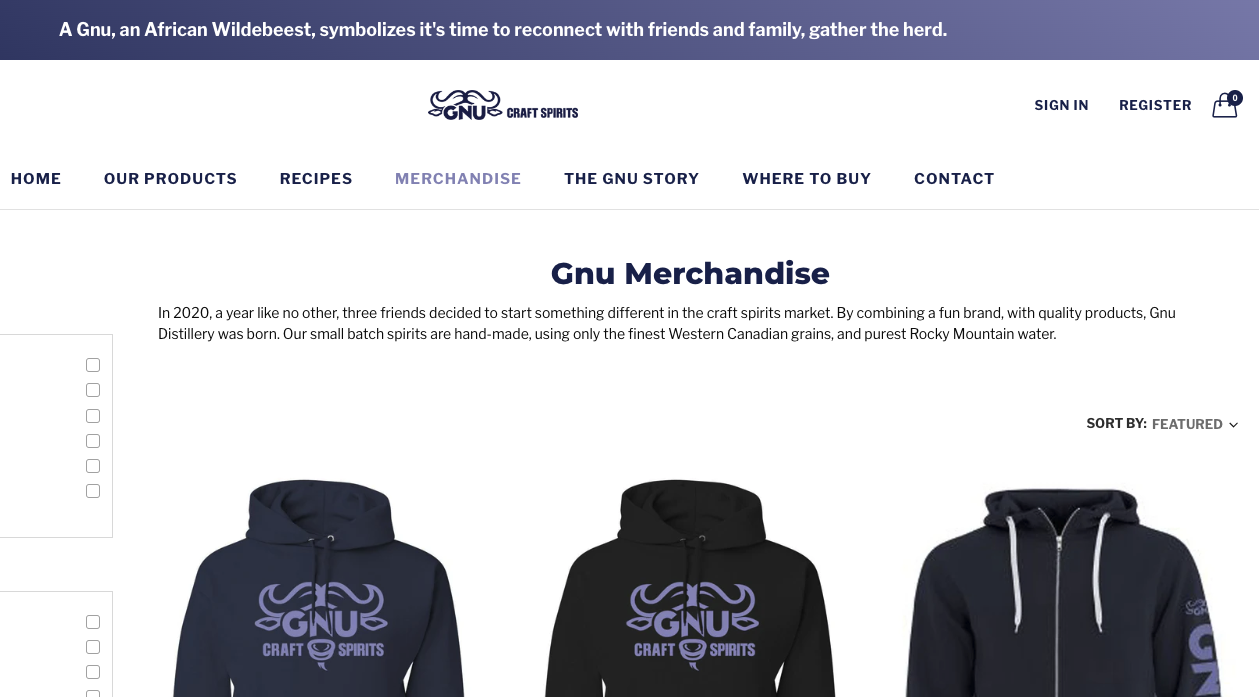View the navy blue Gnu hoodie
Screen dimensions: 1259x697
tap(318, 588)
